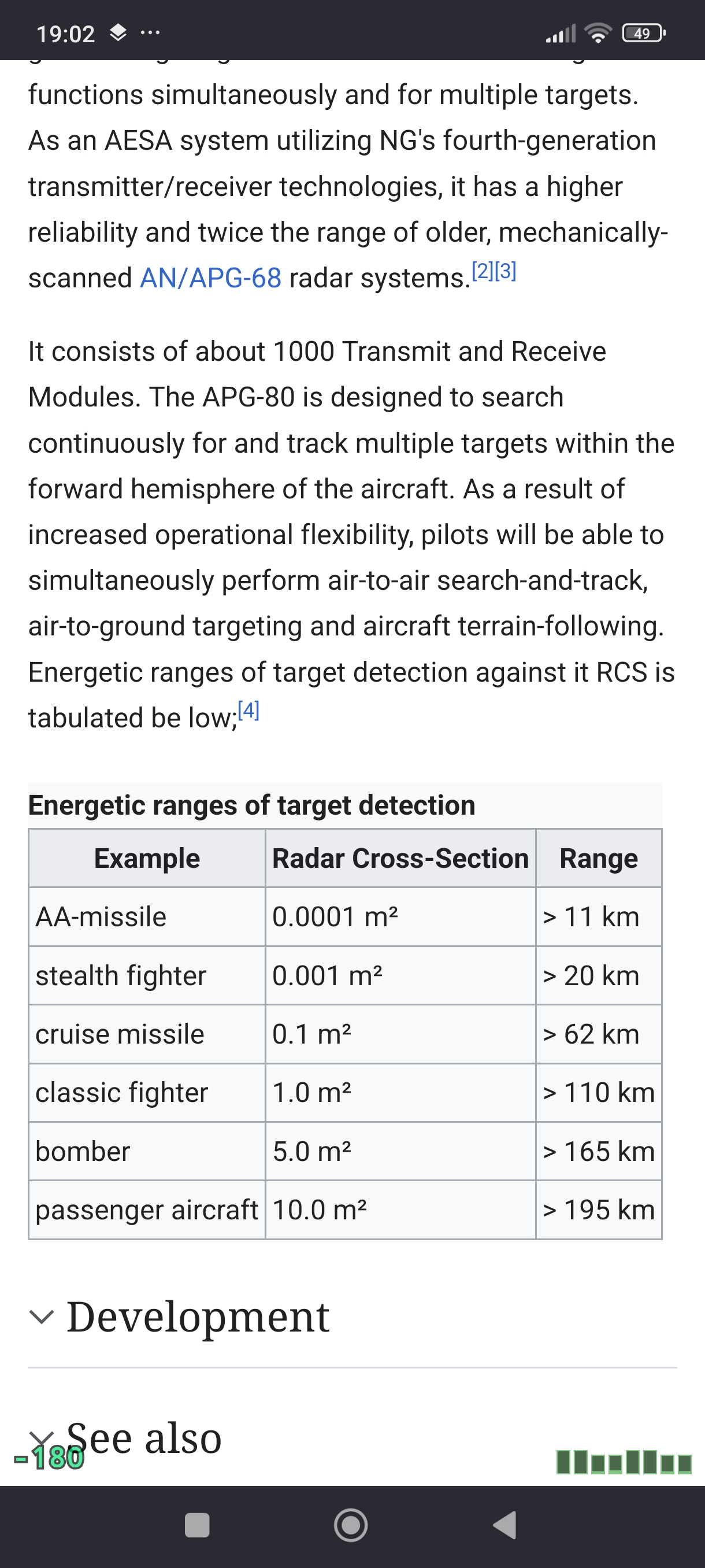Open recent apps with square button
Screen dimensions: 705x1568
(197, 1525)
